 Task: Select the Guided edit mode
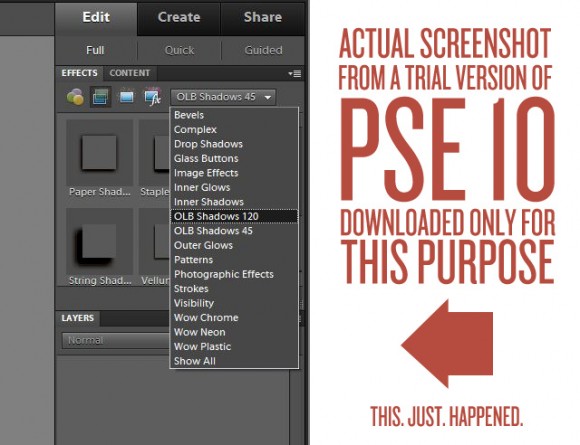coord(263,50)
